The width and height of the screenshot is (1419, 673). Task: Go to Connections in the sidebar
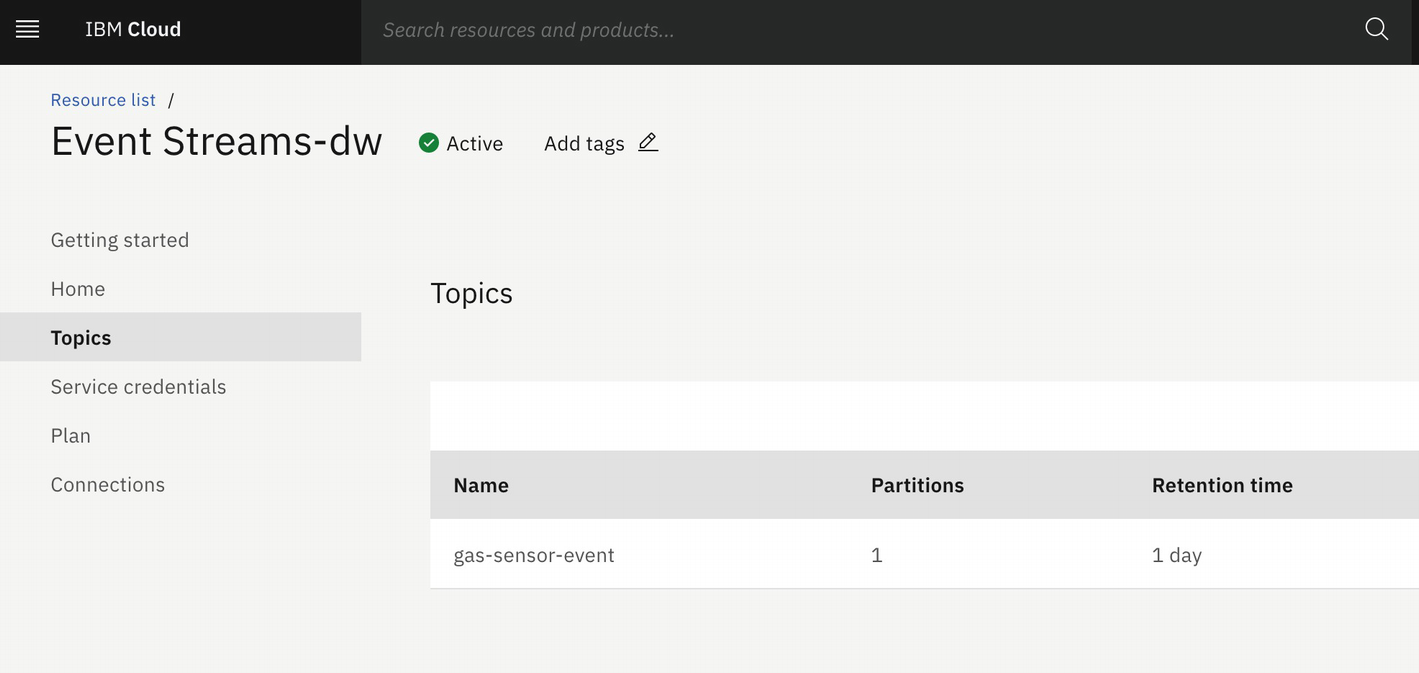tap(108, 485)
